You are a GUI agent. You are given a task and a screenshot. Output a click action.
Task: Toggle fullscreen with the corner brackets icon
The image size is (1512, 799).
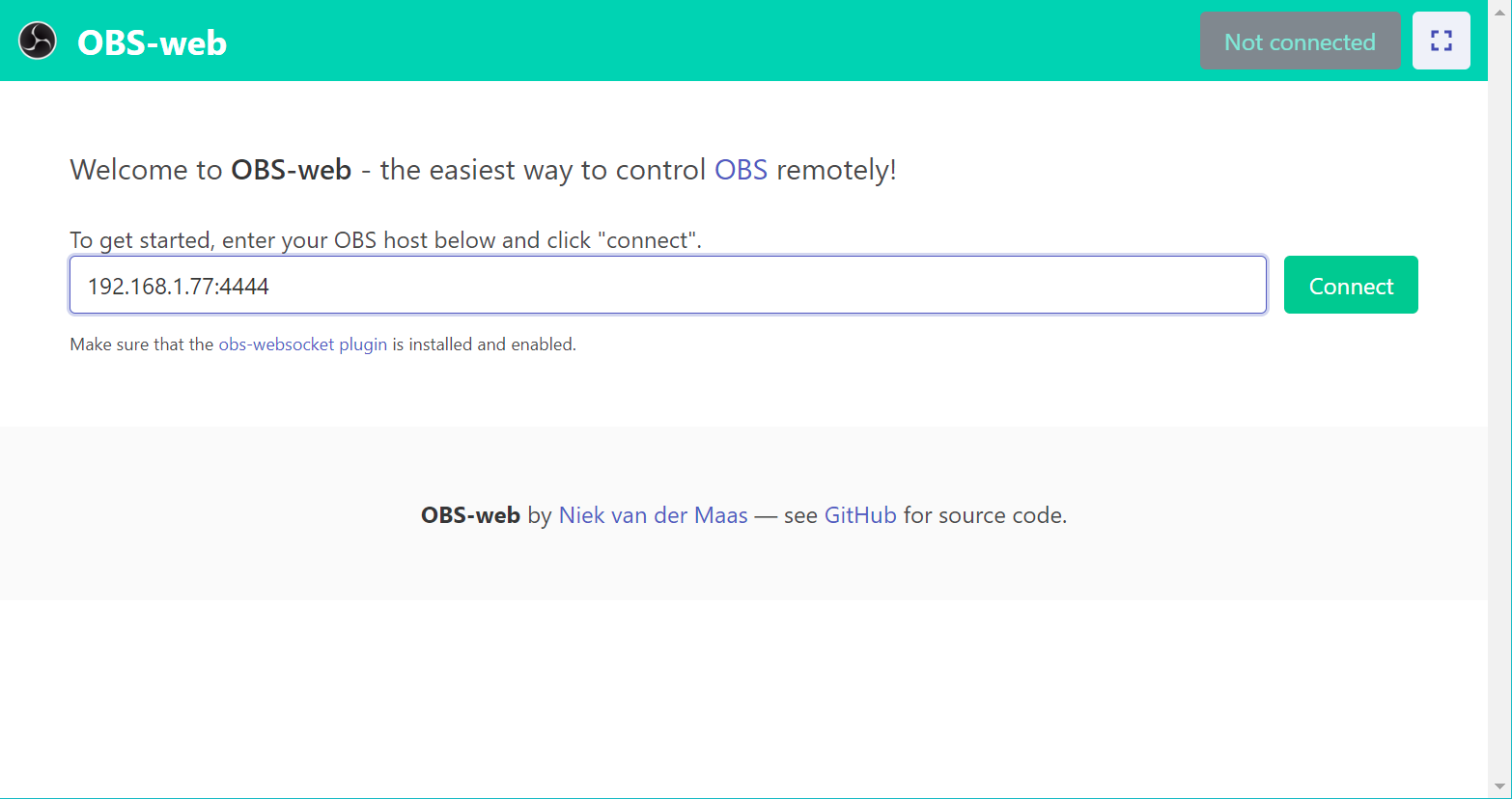[x=1441, y=41]
